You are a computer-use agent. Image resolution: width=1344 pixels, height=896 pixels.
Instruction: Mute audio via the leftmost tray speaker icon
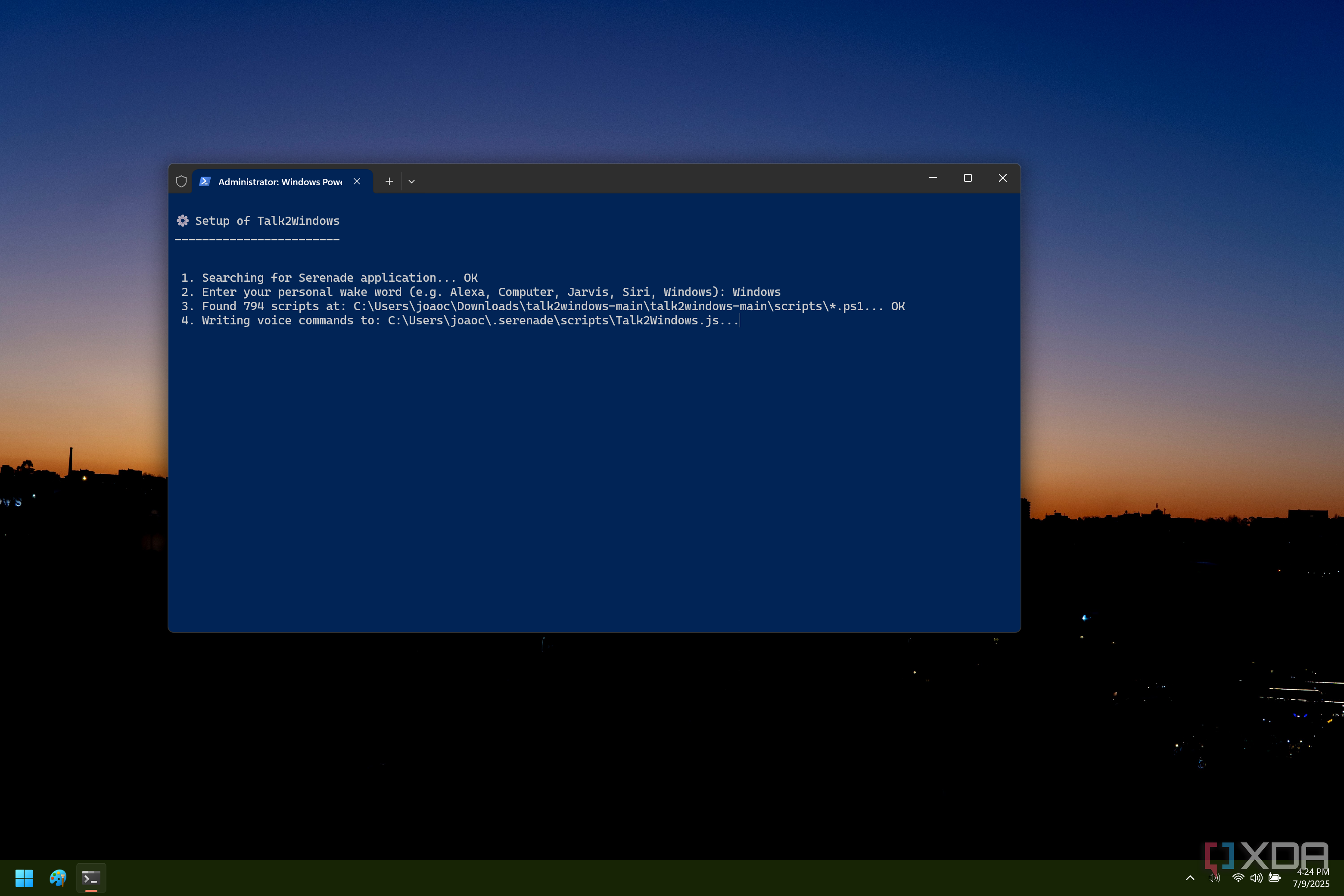coord(1214,878)
